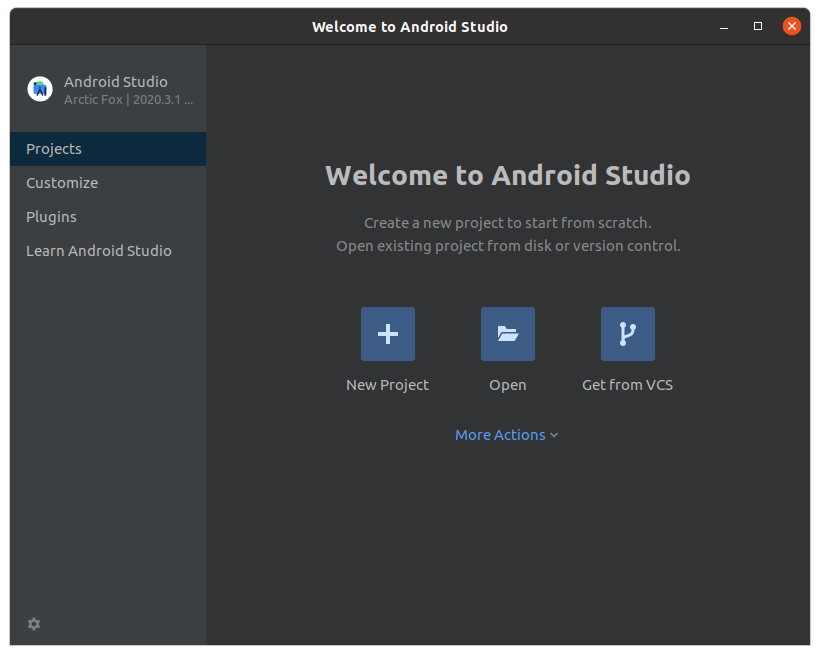Click the New Project text label

(388, 385)
